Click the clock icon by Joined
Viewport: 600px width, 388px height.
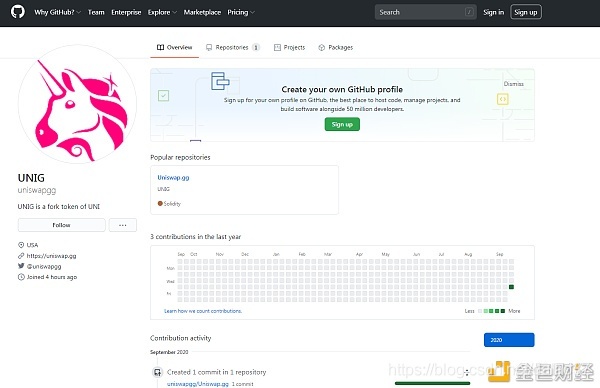point(21,277)
